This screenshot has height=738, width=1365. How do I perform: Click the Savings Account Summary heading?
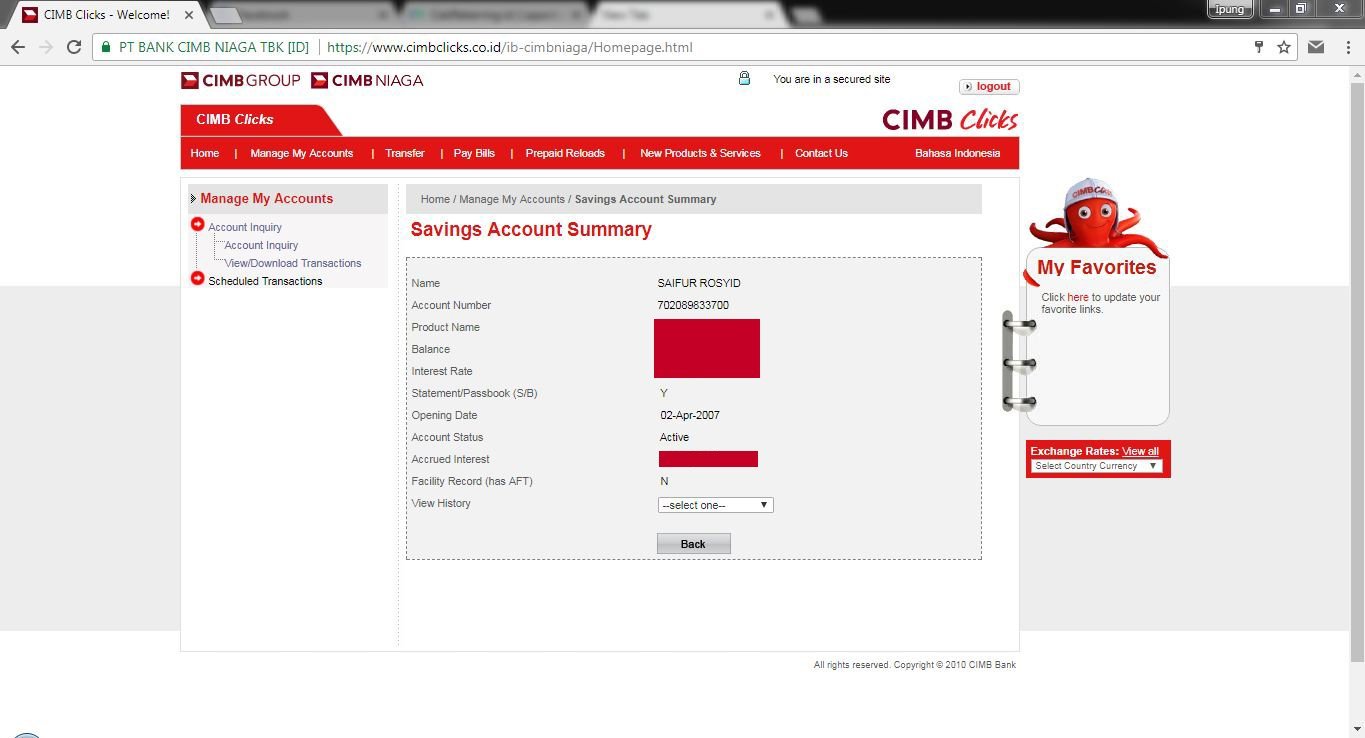point(531,230)
